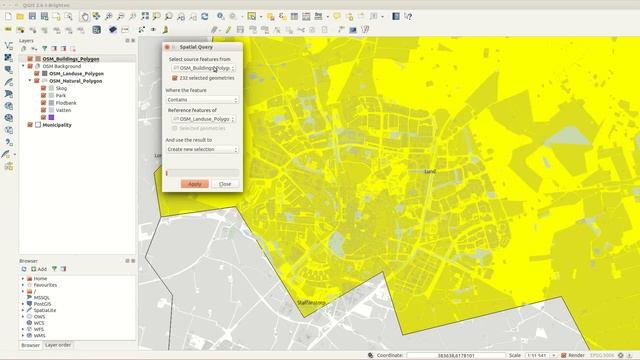Toggle Municipality layer visibility checkbox
Screen dimensions: 640x360
[30, 125]
